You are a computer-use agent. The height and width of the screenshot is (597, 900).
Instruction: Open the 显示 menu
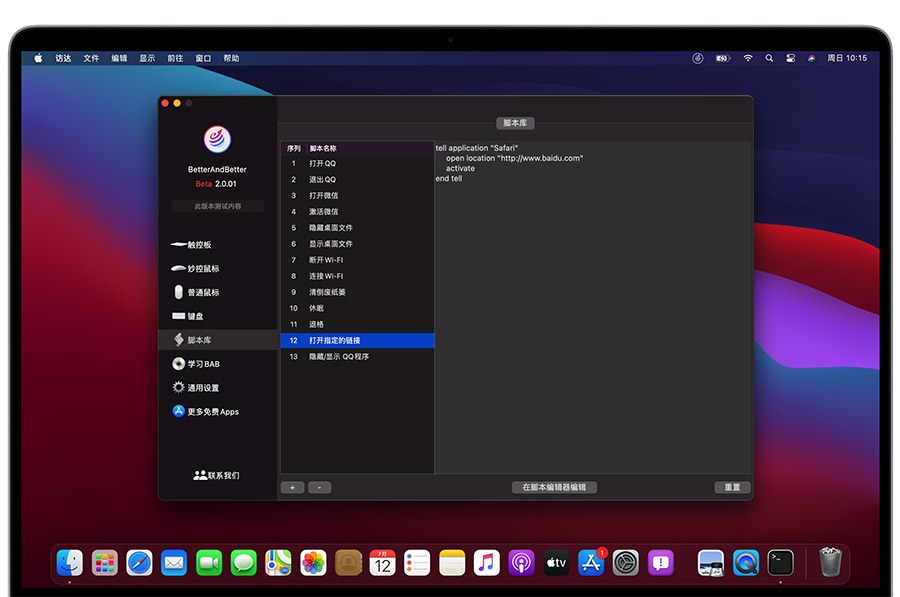pyautogui.click(x=147, y=58)
